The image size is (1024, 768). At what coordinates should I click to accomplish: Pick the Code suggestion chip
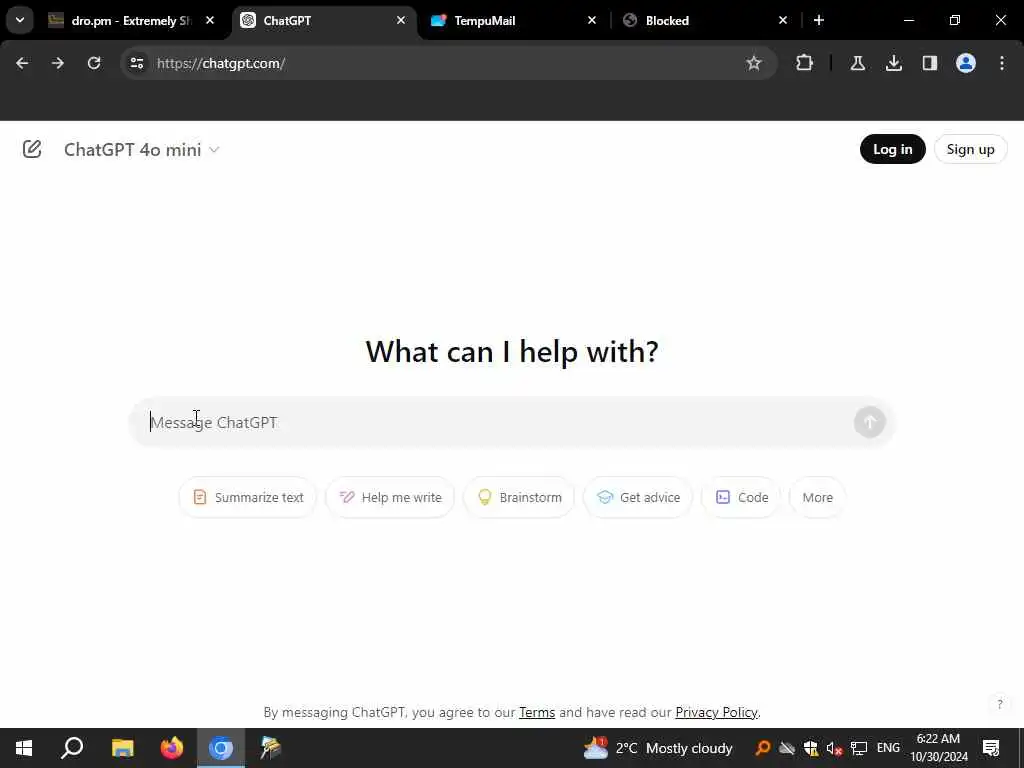coord(741,497)
